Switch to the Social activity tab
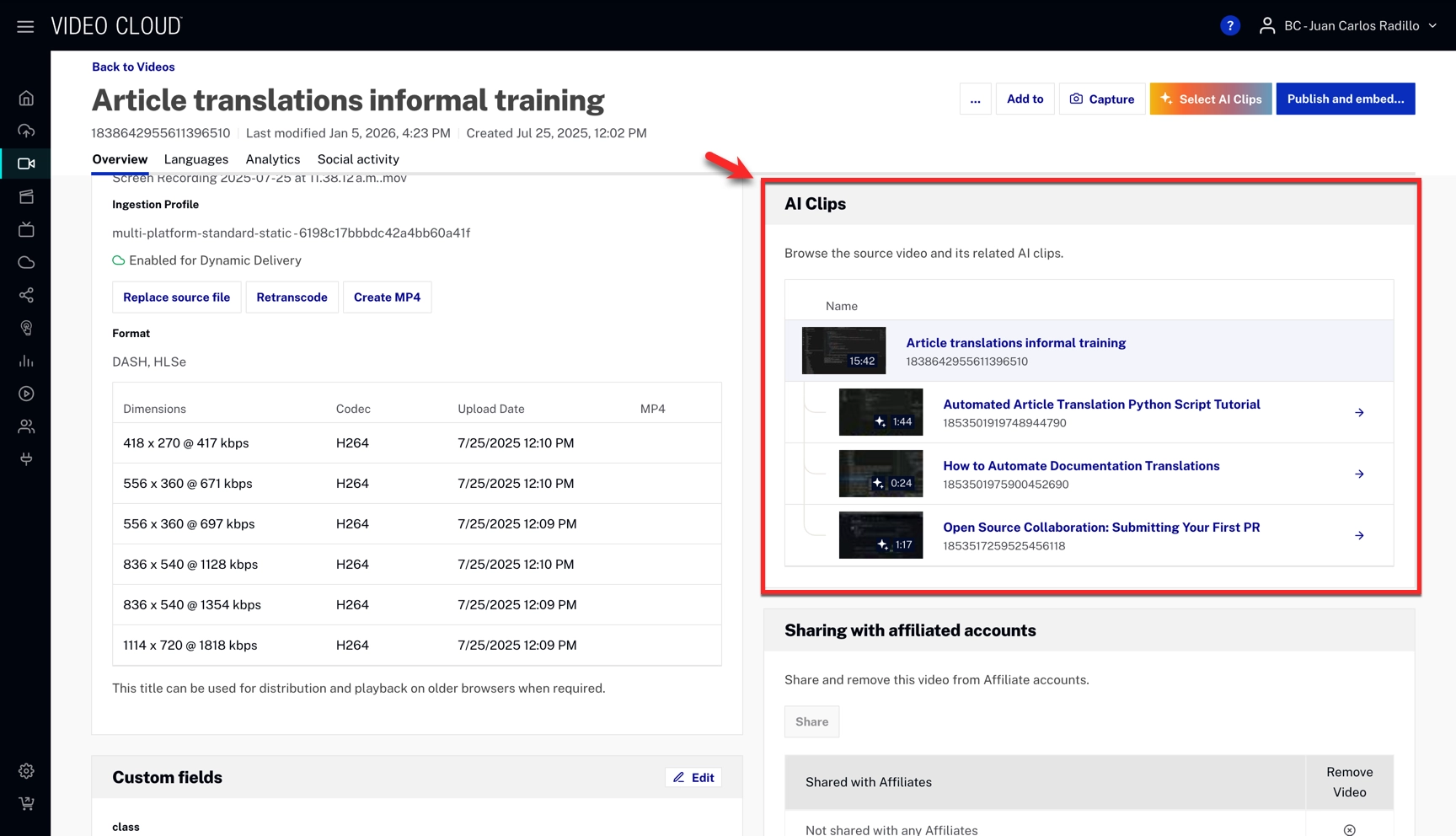This screenshot has height=836, width=1456. [358, 159]
